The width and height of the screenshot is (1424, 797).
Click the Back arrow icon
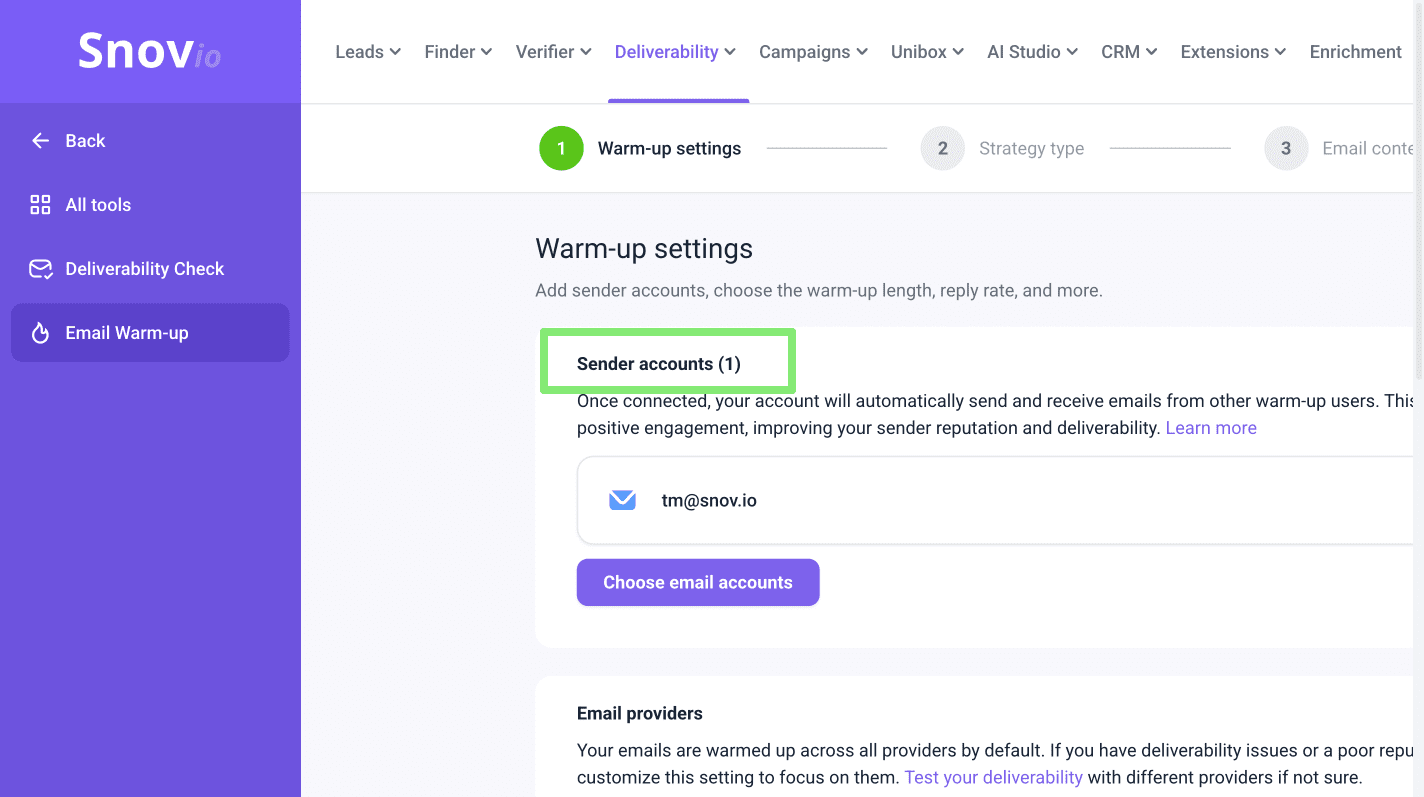coord(40,141)
